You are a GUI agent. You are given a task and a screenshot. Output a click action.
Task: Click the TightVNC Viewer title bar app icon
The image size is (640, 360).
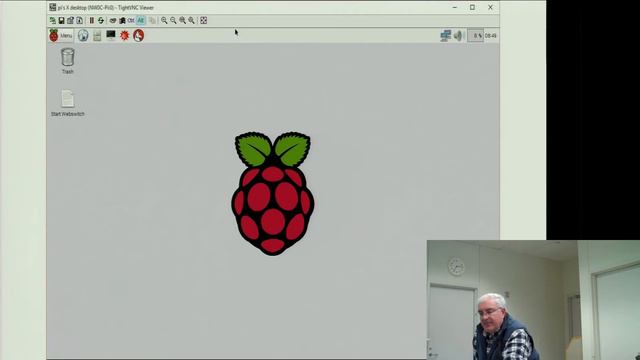click(53, 7)
